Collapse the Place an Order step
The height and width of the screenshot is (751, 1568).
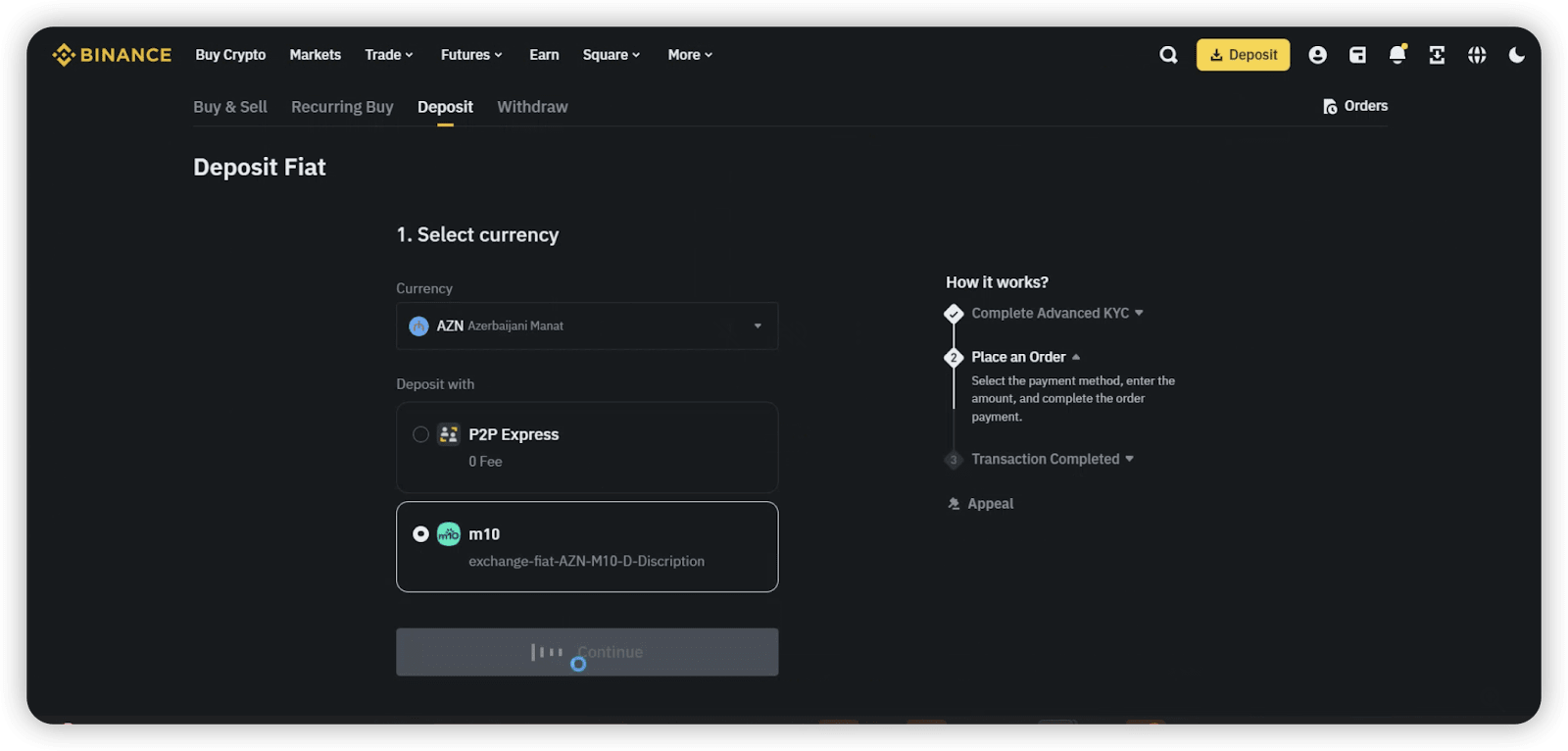pos(1026,358)
